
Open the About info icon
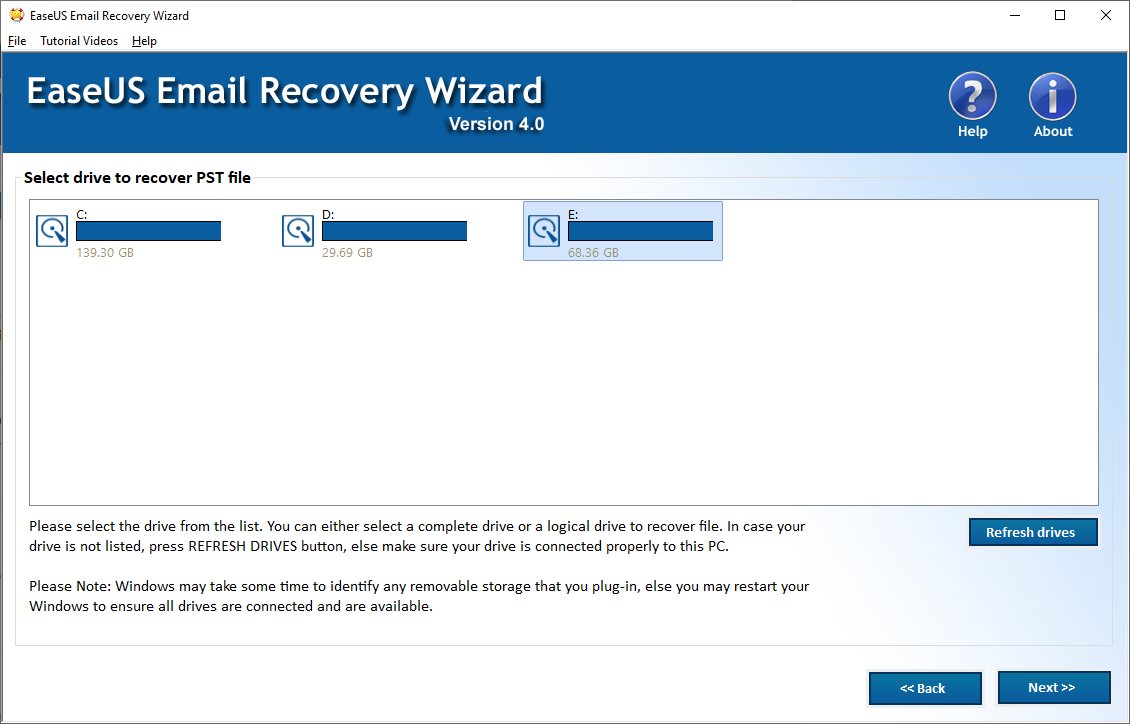pyautogui.click(x=1052, y=97)
